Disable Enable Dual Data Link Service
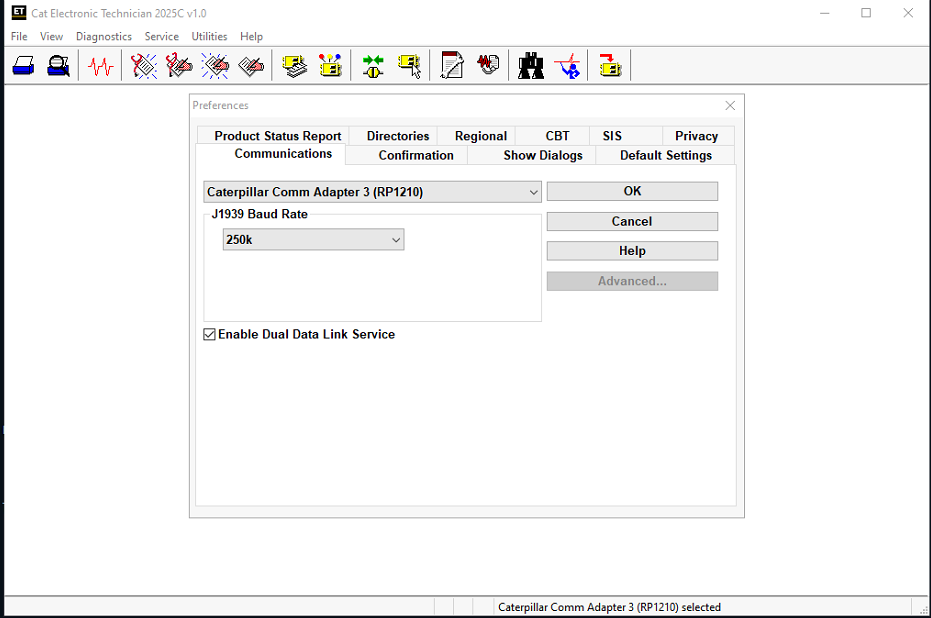Screen dimensions: 931x618 click(209, 334)
